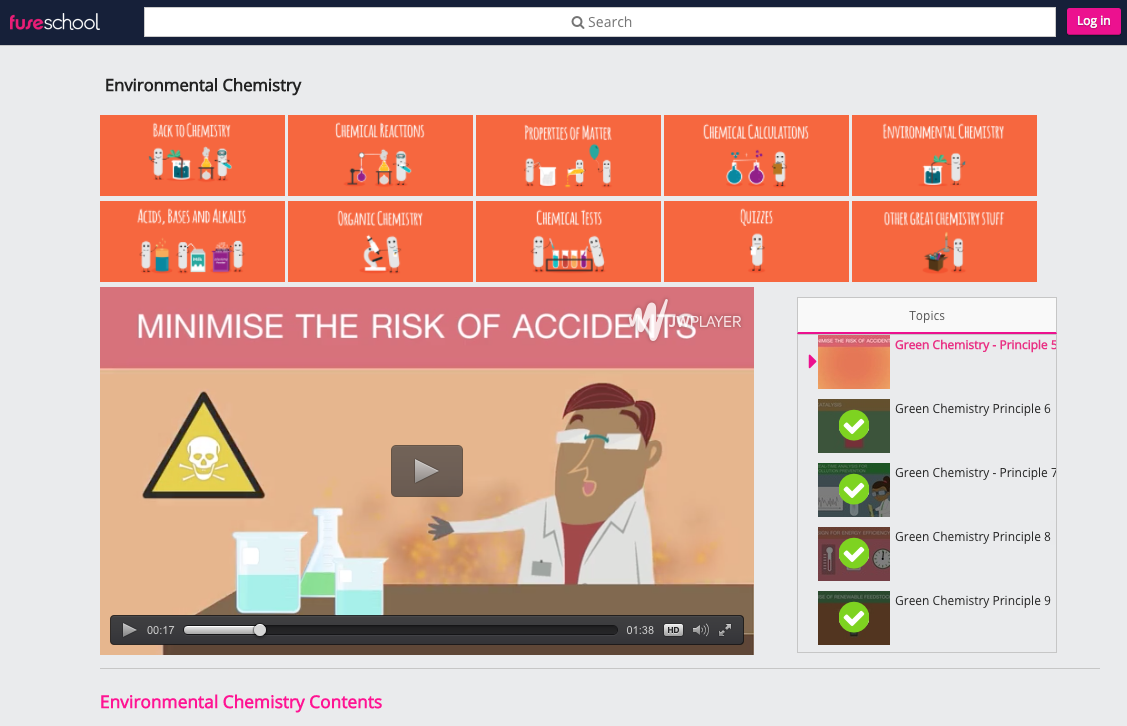This screenshot has width=1127, height=726.
Task: Open the Organic Chemistry tile
Action: coord(380,241)
